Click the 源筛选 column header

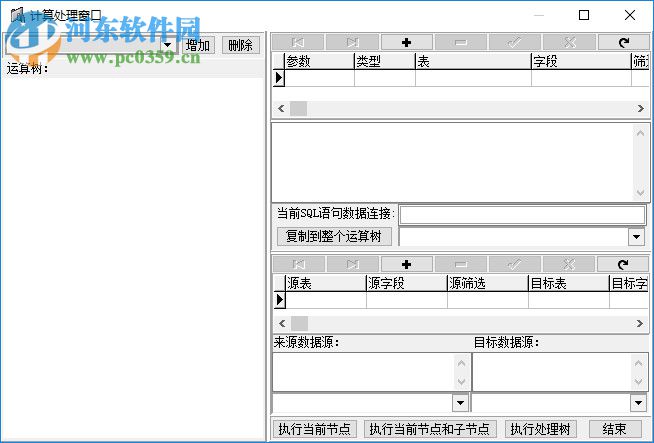488,283
